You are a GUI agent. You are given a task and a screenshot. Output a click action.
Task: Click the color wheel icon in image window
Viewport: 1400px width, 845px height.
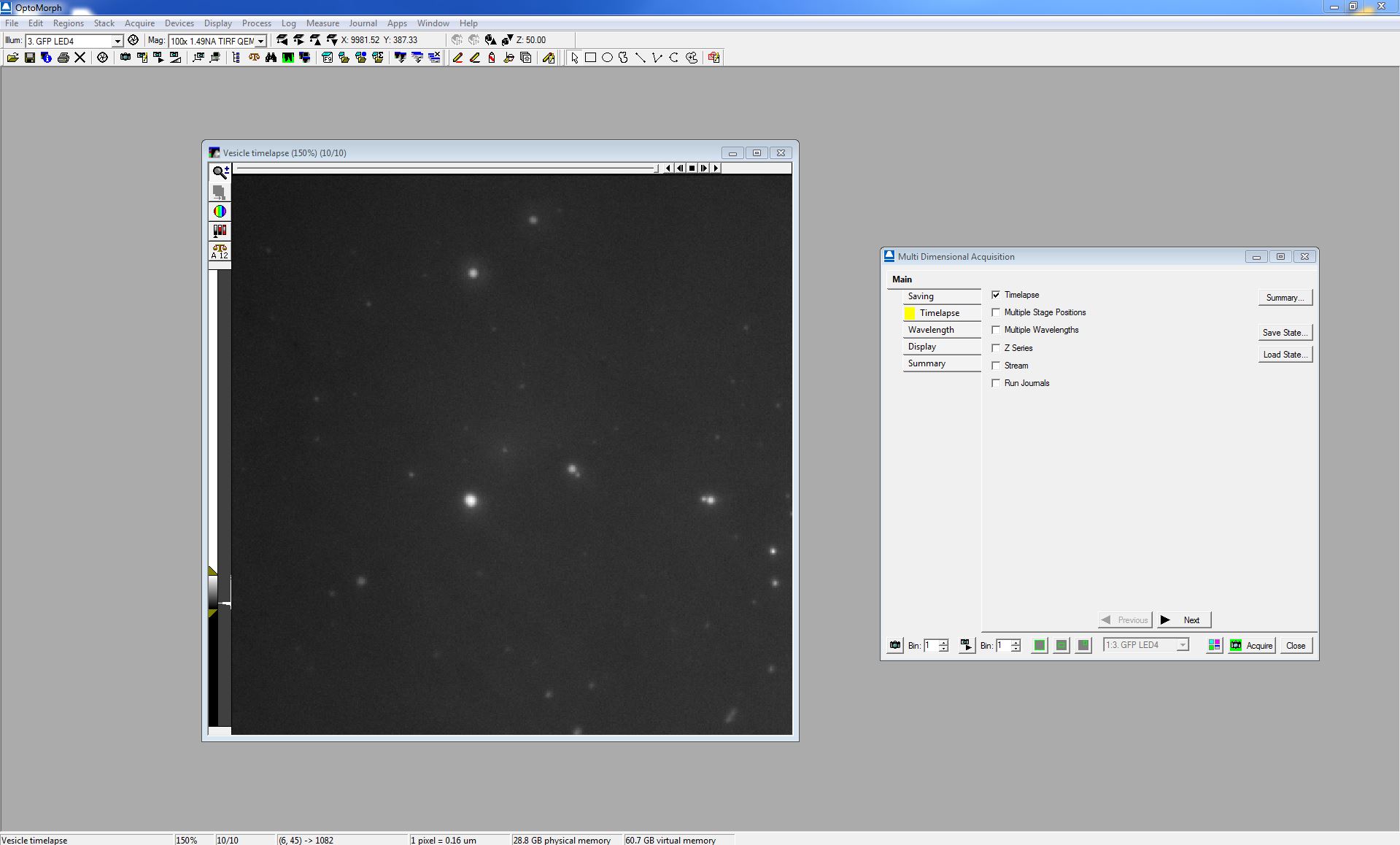coord(220,212)
